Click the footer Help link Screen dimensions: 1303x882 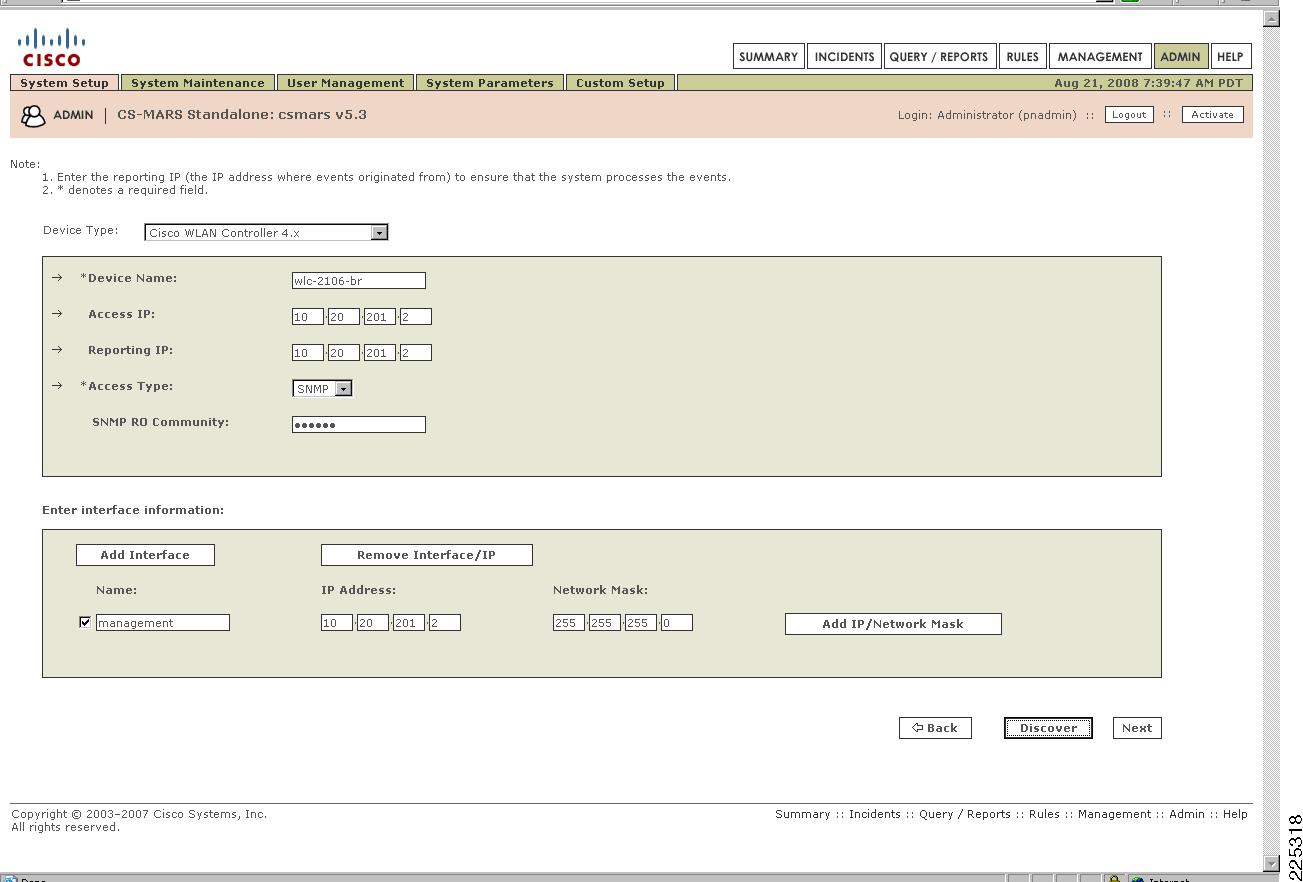point(1235,814)
